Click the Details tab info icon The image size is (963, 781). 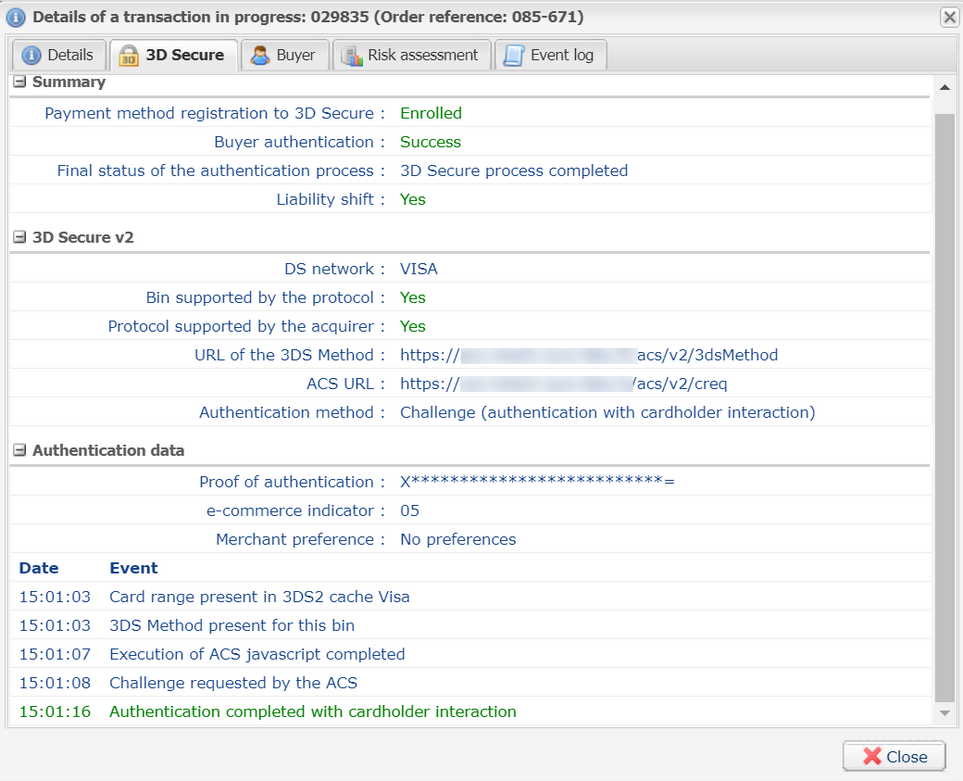coord(32,55)
